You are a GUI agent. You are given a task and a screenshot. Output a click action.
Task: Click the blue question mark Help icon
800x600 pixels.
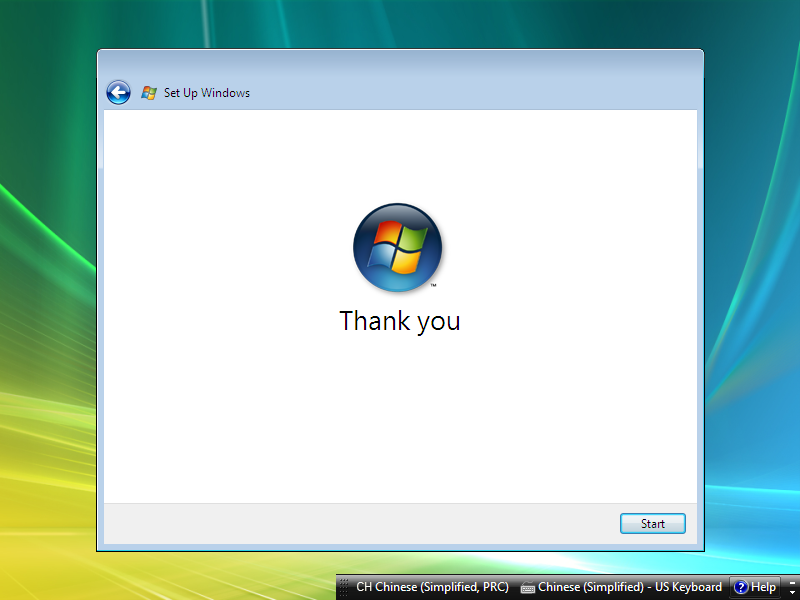[x=740, y=587]
